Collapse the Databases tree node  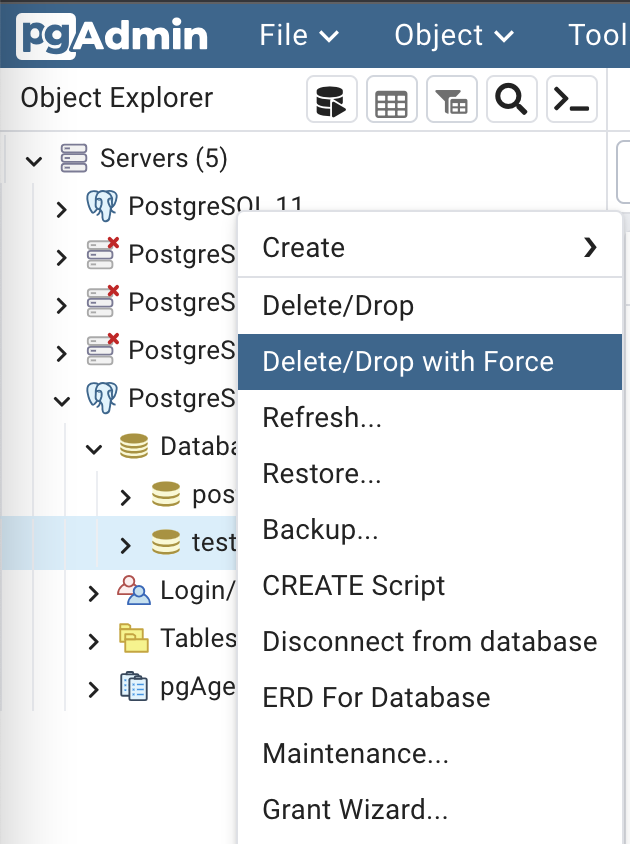click(94, 448)
